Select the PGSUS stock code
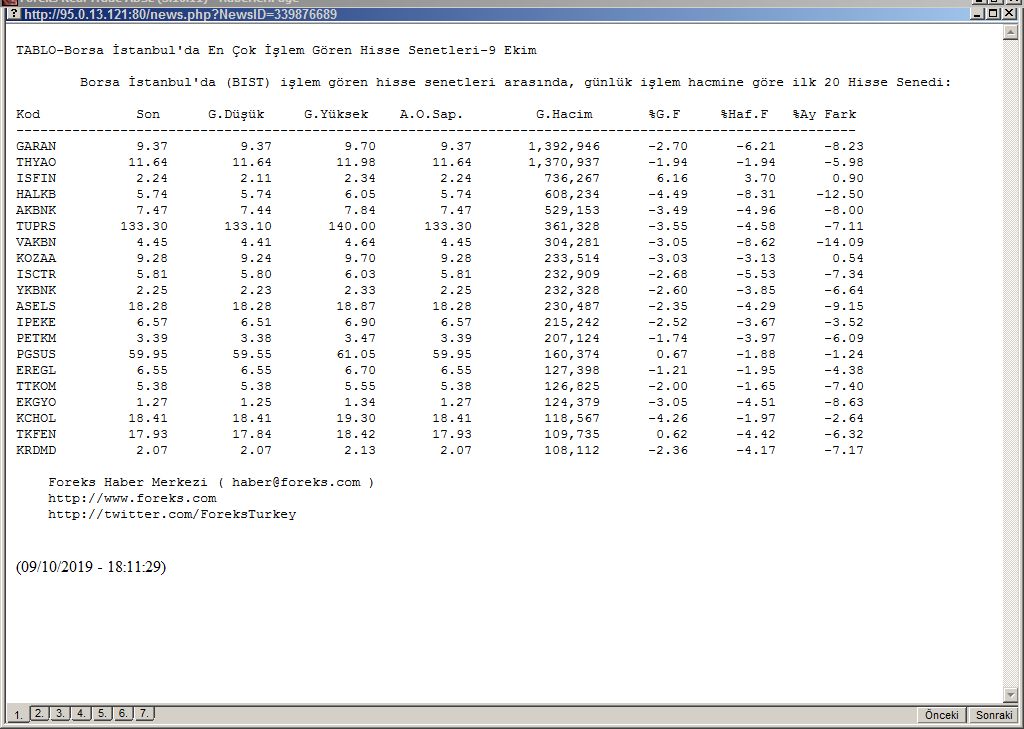 [36, 355]
